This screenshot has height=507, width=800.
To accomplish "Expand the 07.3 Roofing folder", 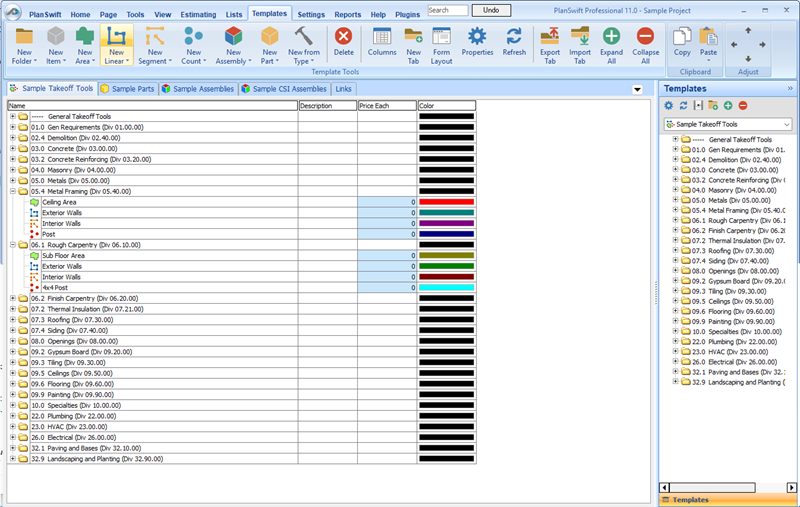I will coord(13,320).
